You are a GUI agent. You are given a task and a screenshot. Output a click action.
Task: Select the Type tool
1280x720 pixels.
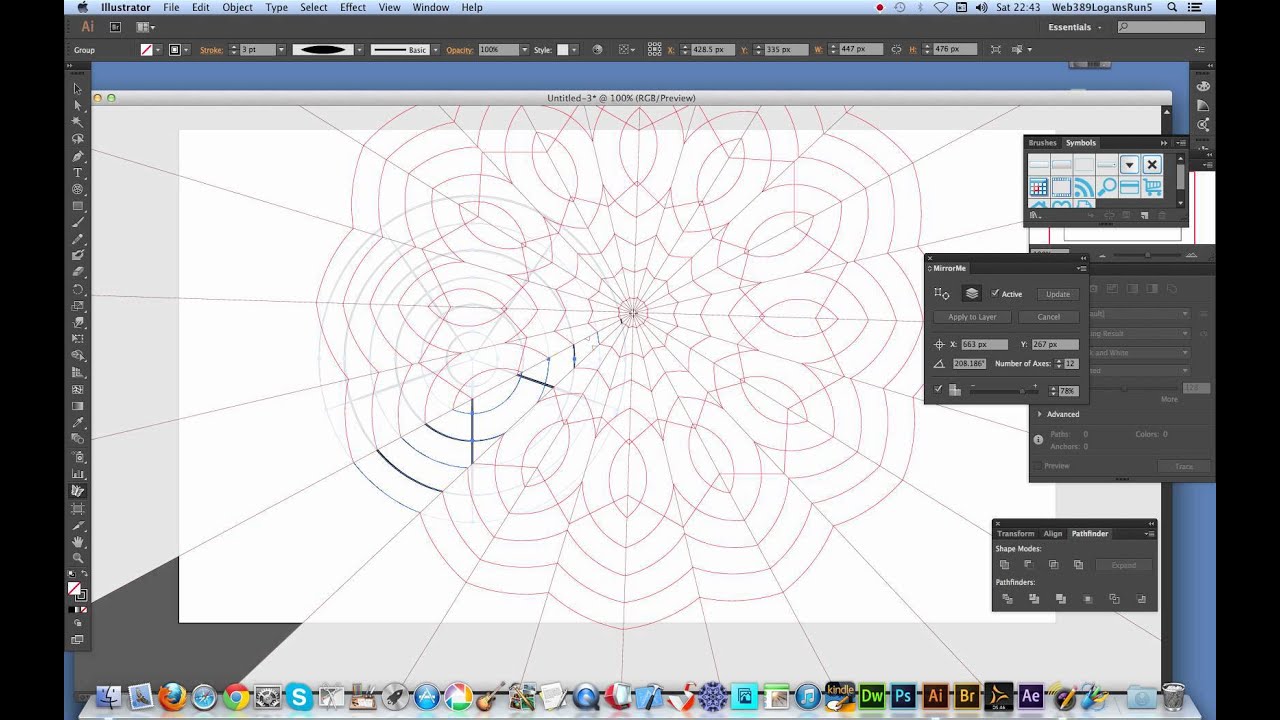tap(77, 173)
